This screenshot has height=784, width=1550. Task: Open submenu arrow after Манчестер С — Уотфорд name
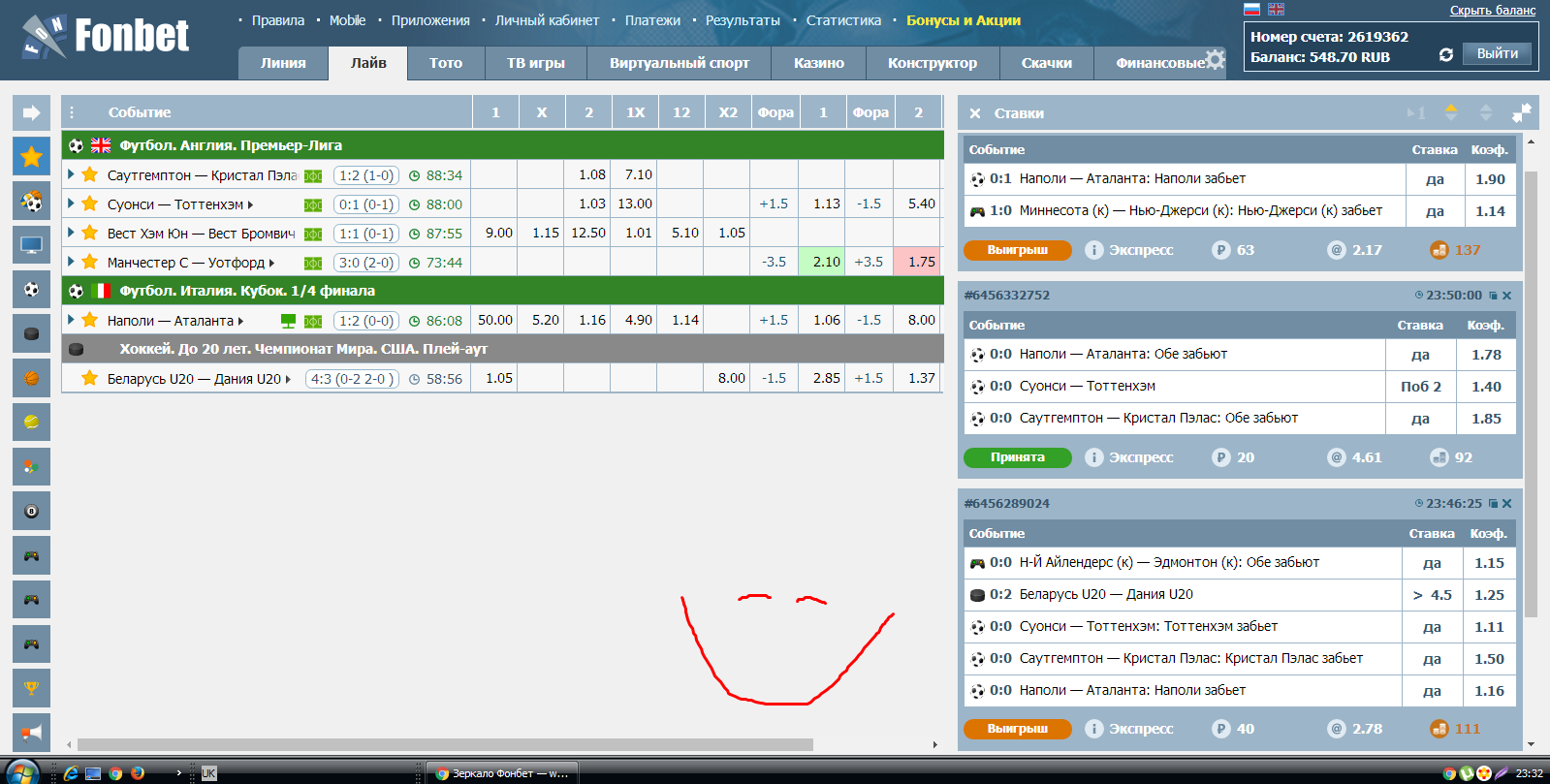point(271,263)
